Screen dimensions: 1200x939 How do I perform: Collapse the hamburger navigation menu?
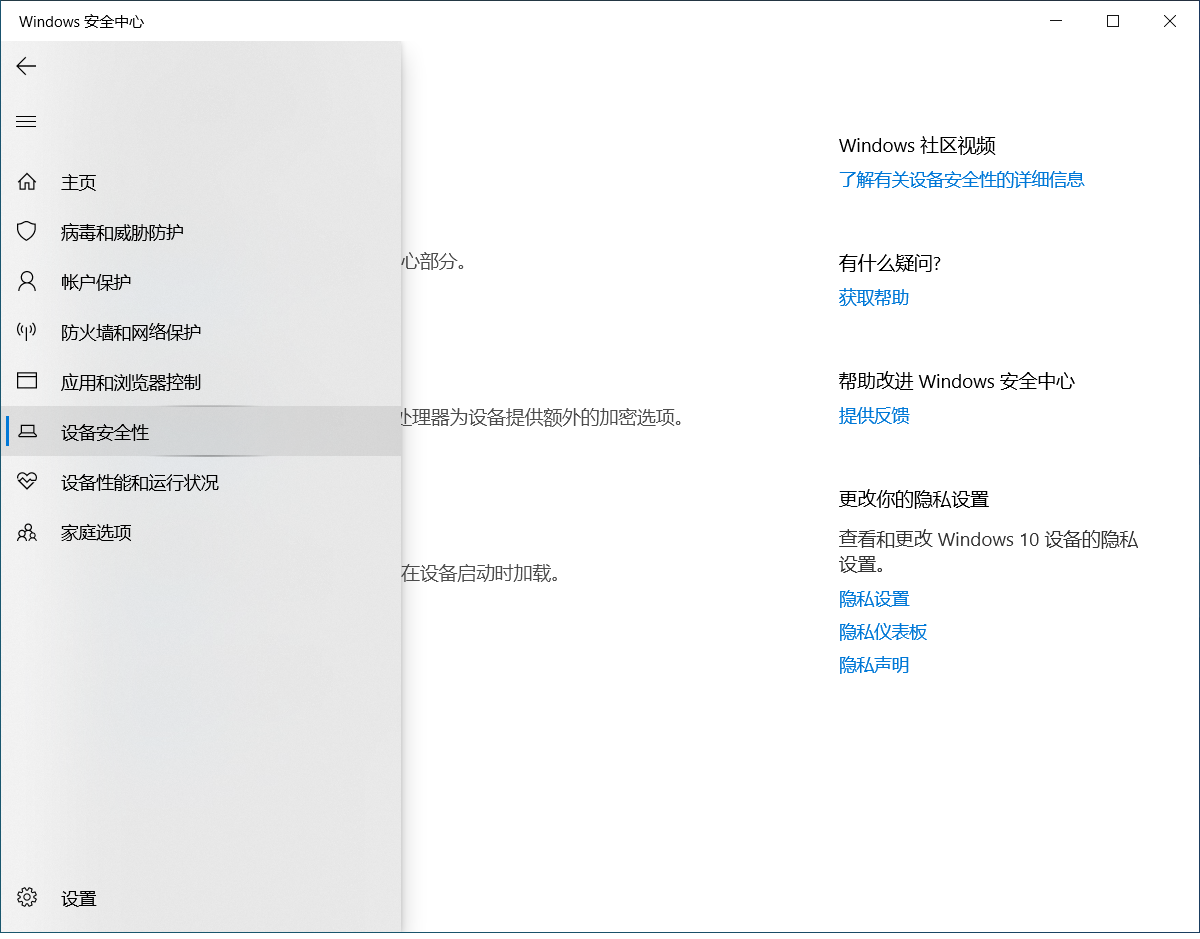[26, 122]
